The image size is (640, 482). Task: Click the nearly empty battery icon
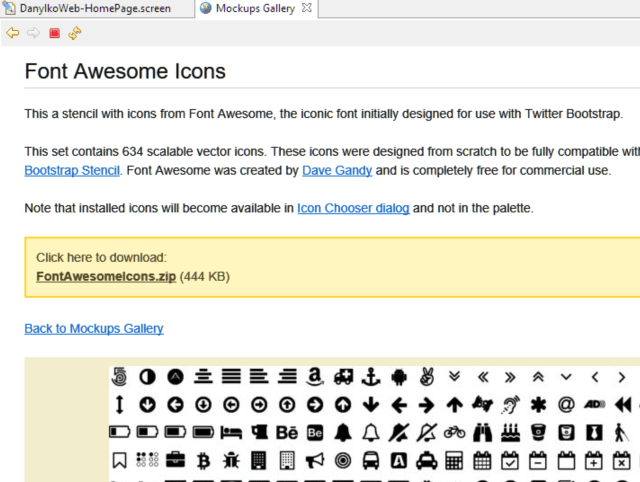(x=120, y=432)
